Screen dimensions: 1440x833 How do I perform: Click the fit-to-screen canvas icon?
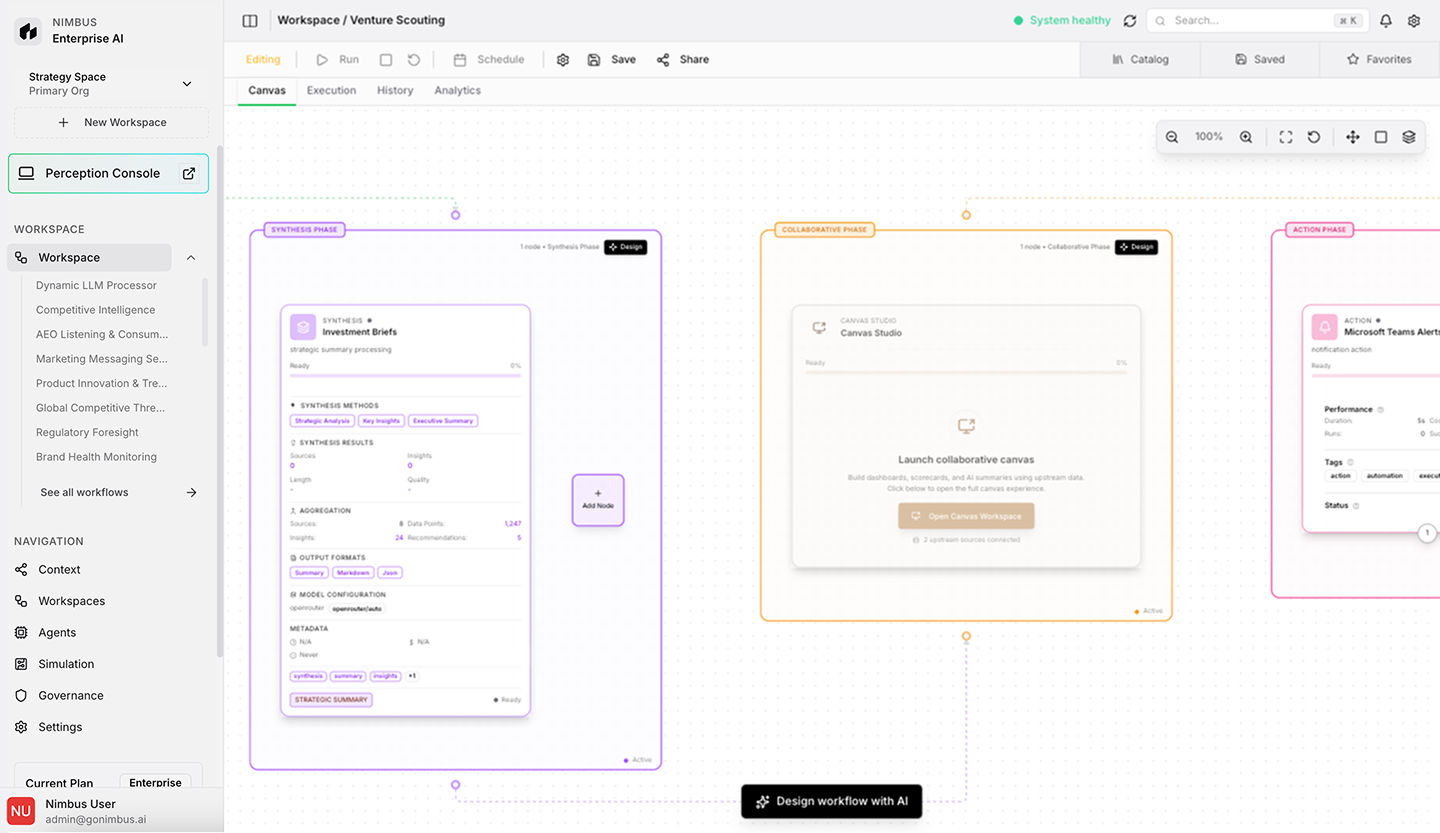coord(1286,137)
